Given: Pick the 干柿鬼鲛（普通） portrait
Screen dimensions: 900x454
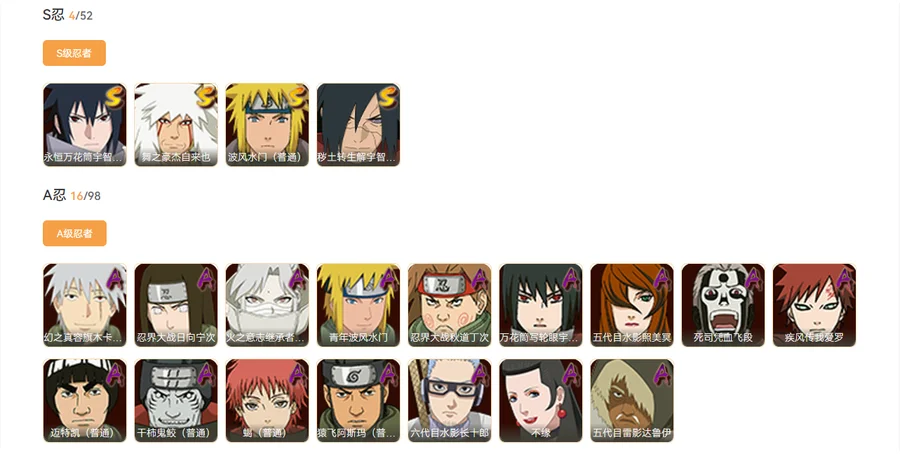Looking at the screenshot, I should click(x=176, y=401).
